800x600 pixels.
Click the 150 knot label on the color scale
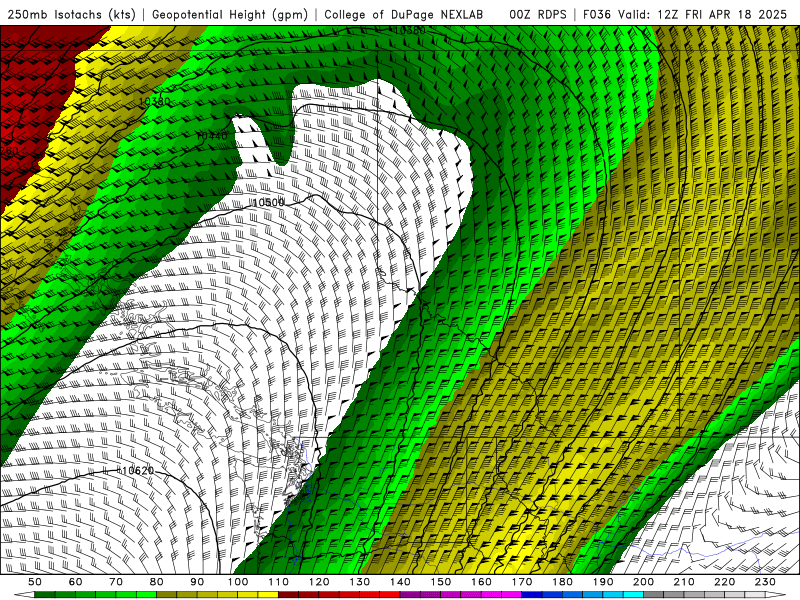click(440, 582)
